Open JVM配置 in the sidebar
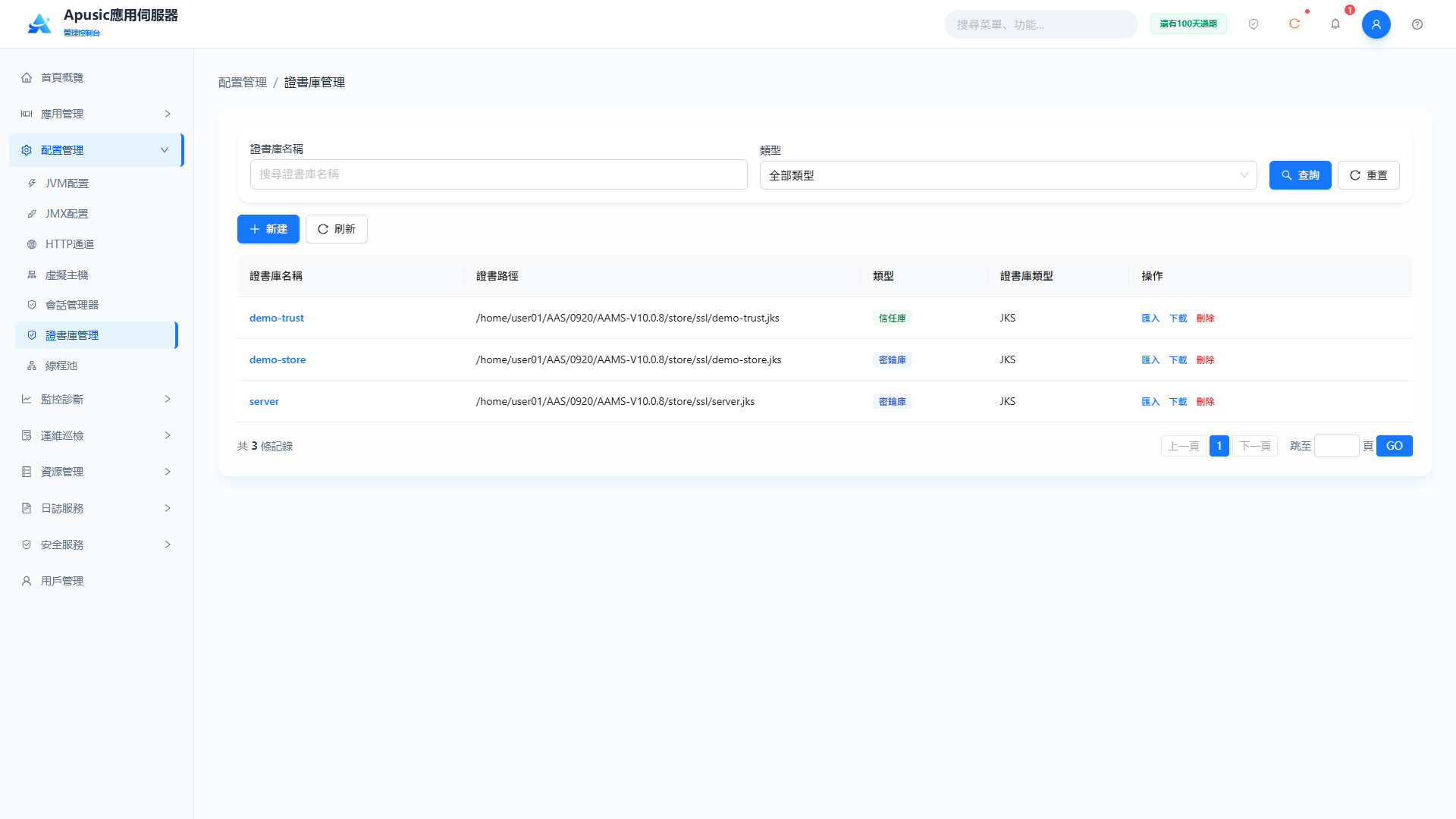This screenshot has height=819, width=1456. tap(96, 184)
